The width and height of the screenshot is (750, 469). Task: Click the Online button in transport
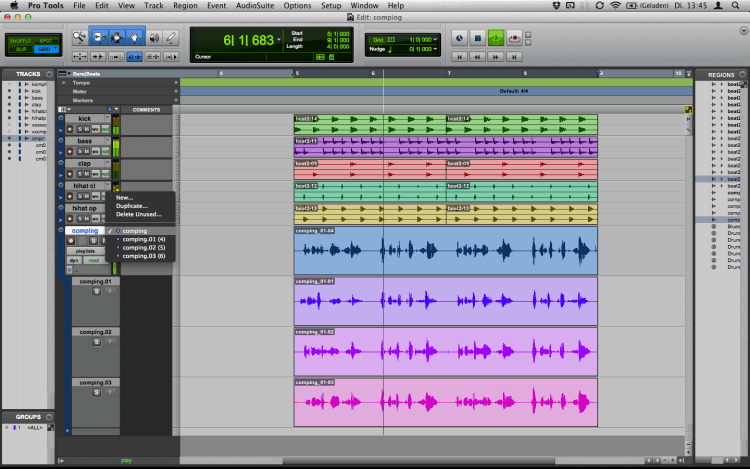[x=459, y=38]
